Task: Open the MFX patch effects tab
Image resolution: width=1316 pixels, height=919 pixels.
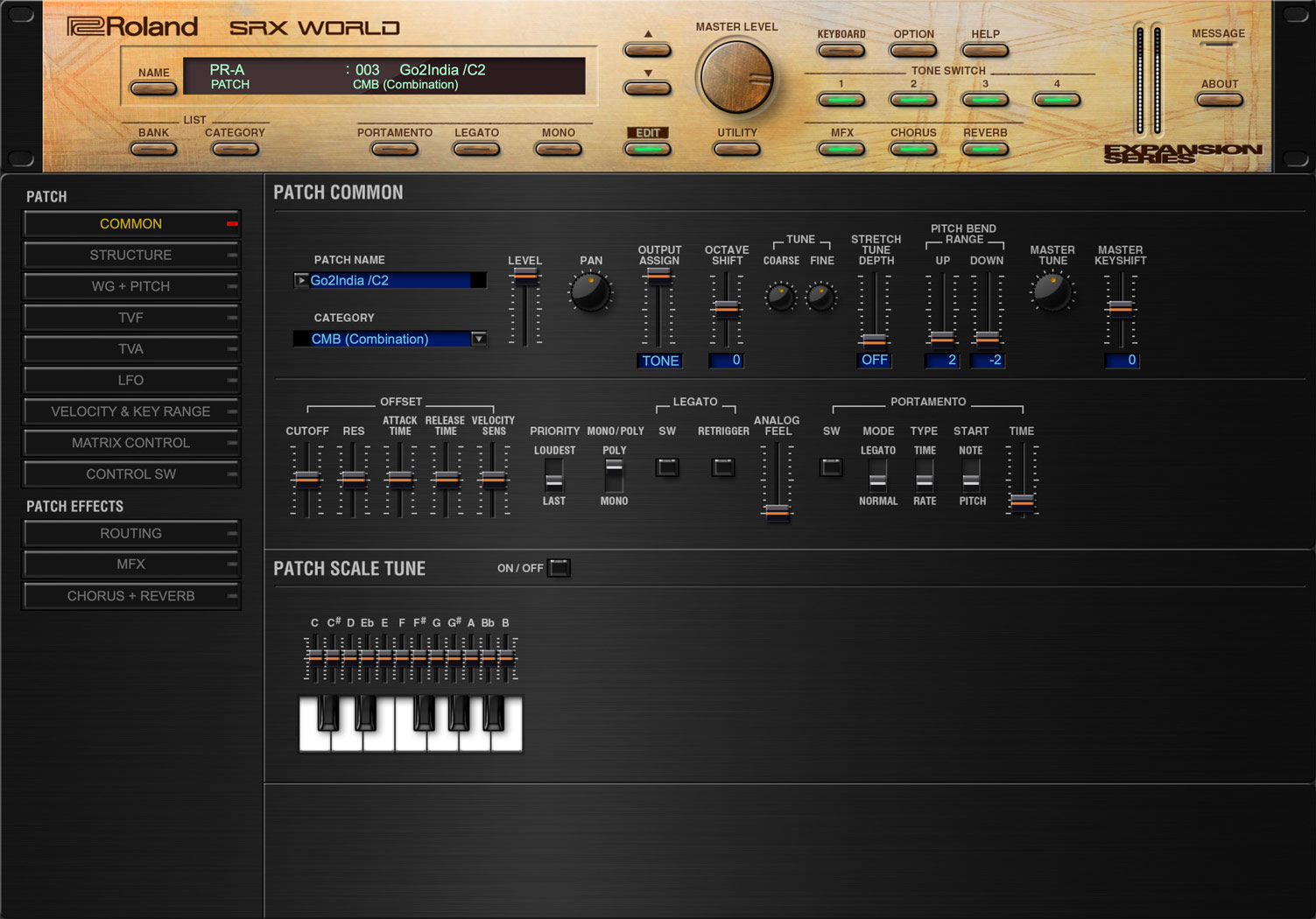Action: [131, 565]
